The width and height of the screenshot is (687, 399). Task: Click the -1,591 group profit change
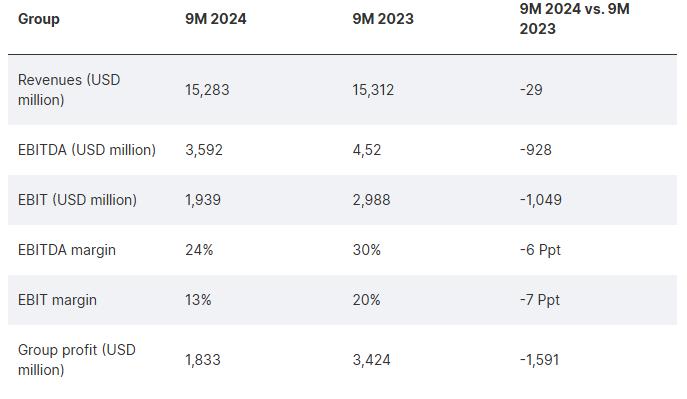coord(539,360)
